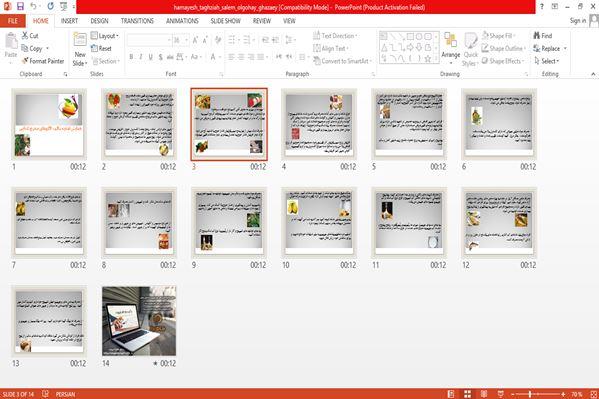Image resolution: width=599 pixels, height=399 pixels.
Task: Open Convert to SmartArt dropdown
Action: tap(342, 61)
